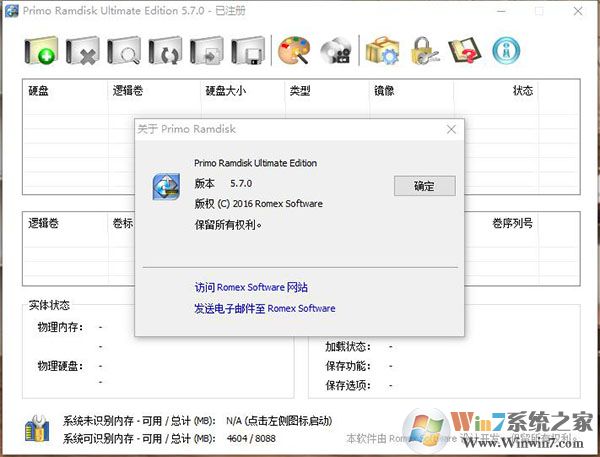Click the Primo Ramdisk Ultimate Edition text in dialog
Screen dimensions: 600x457
tap(255, 163)
